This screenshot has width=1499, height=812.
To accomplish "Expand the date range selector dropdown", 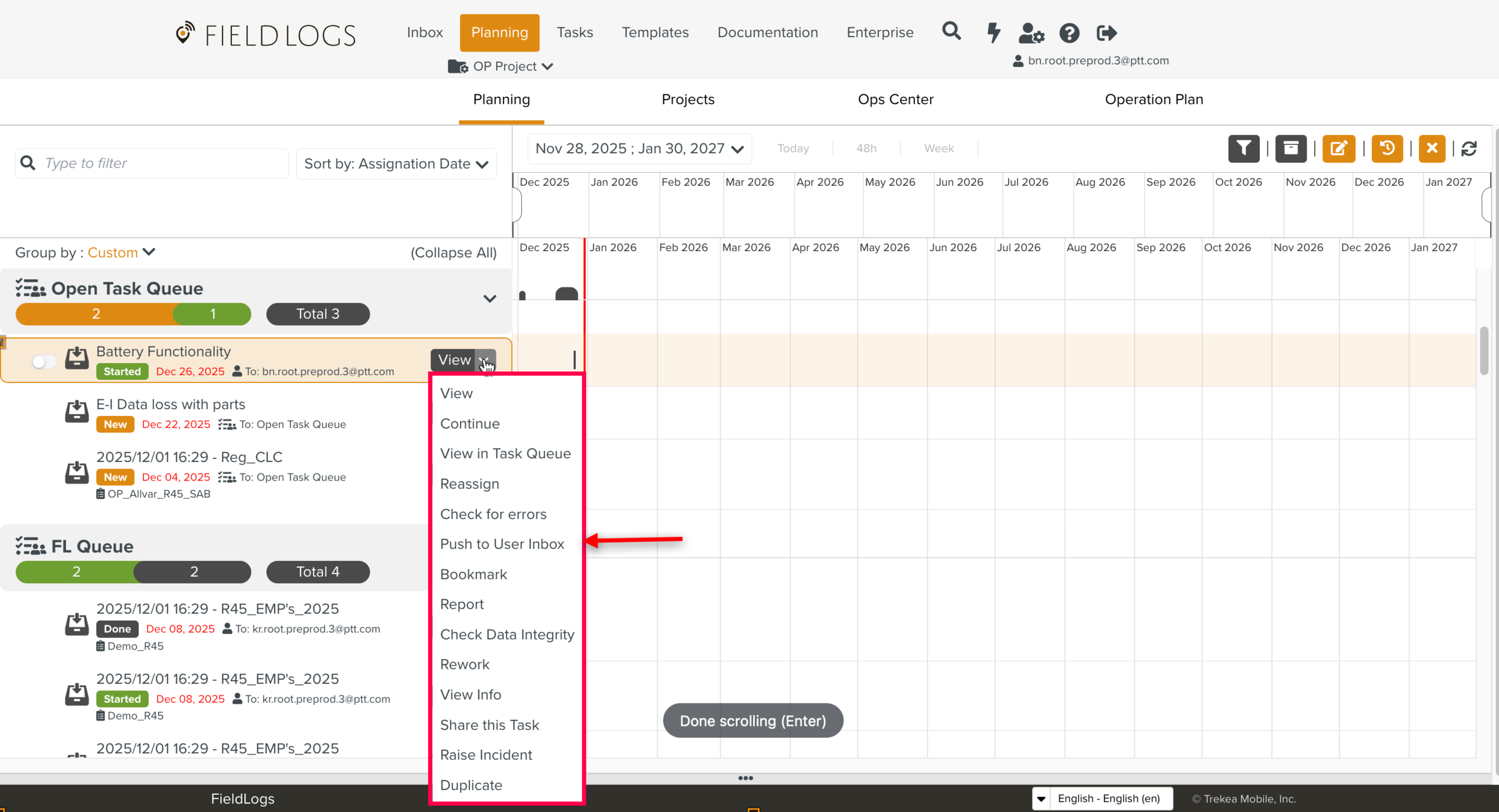I will [639, 149].
